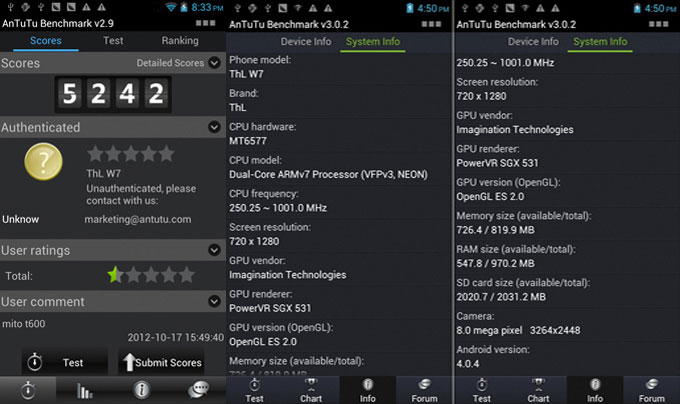Screen dimensions: 680x404
Task: Click OpenGL ES 2.0 in right screen
Action: 490,197
